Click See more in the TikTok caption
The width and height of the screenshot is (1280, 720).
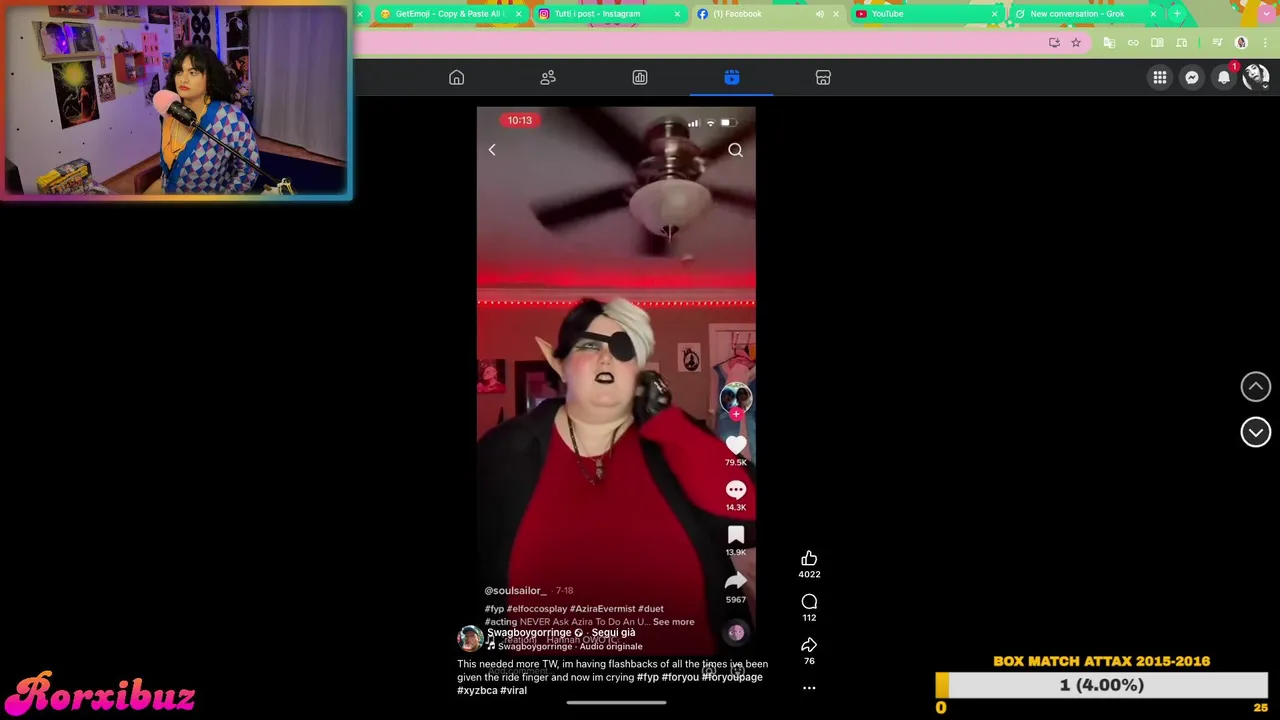point(673,622)
